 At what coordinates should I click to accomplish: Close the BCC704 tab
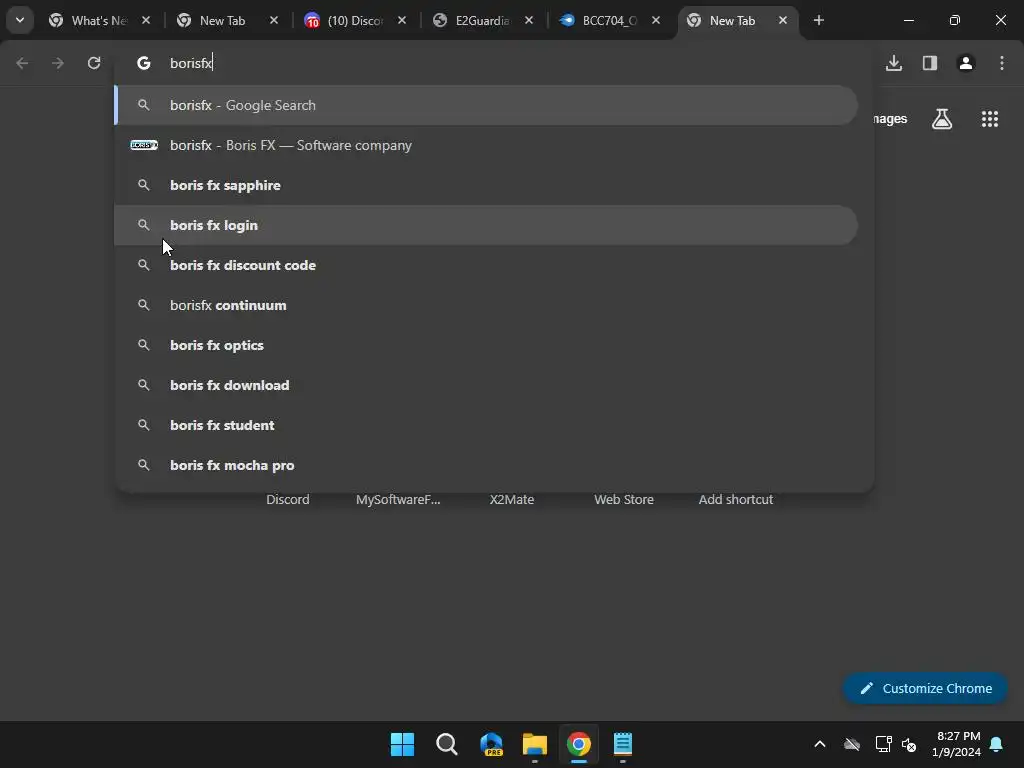tap(656, 21)
